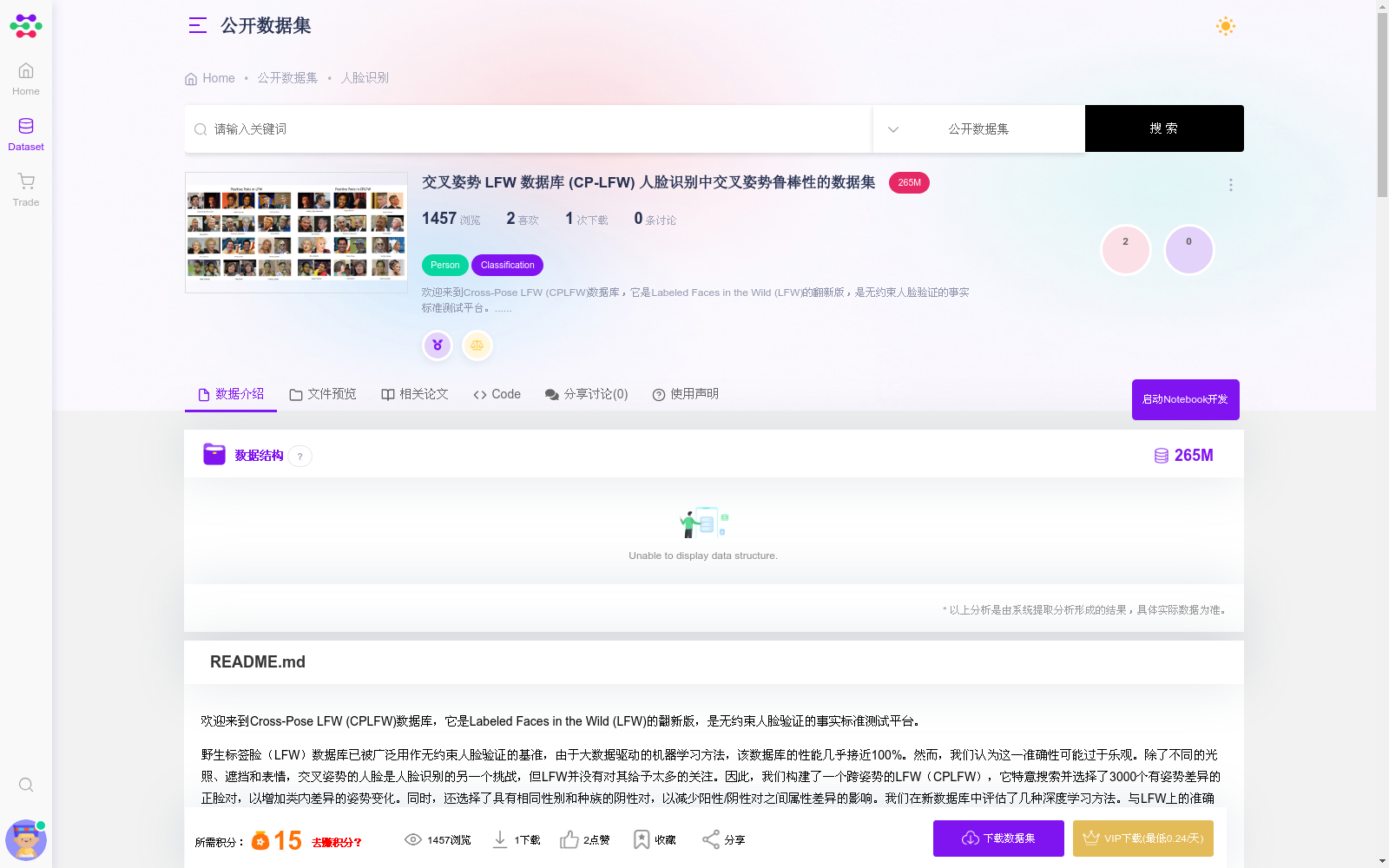Click the 1457 浏览 view count
1389x868 pixels.
tap(451, 219)
